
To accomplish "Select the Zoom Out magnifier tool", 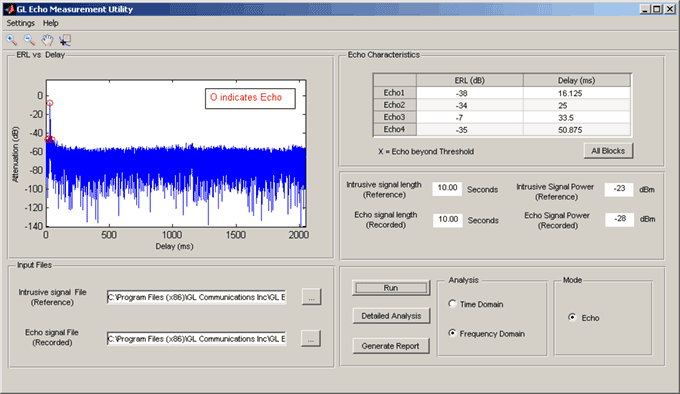I will 29,40.
